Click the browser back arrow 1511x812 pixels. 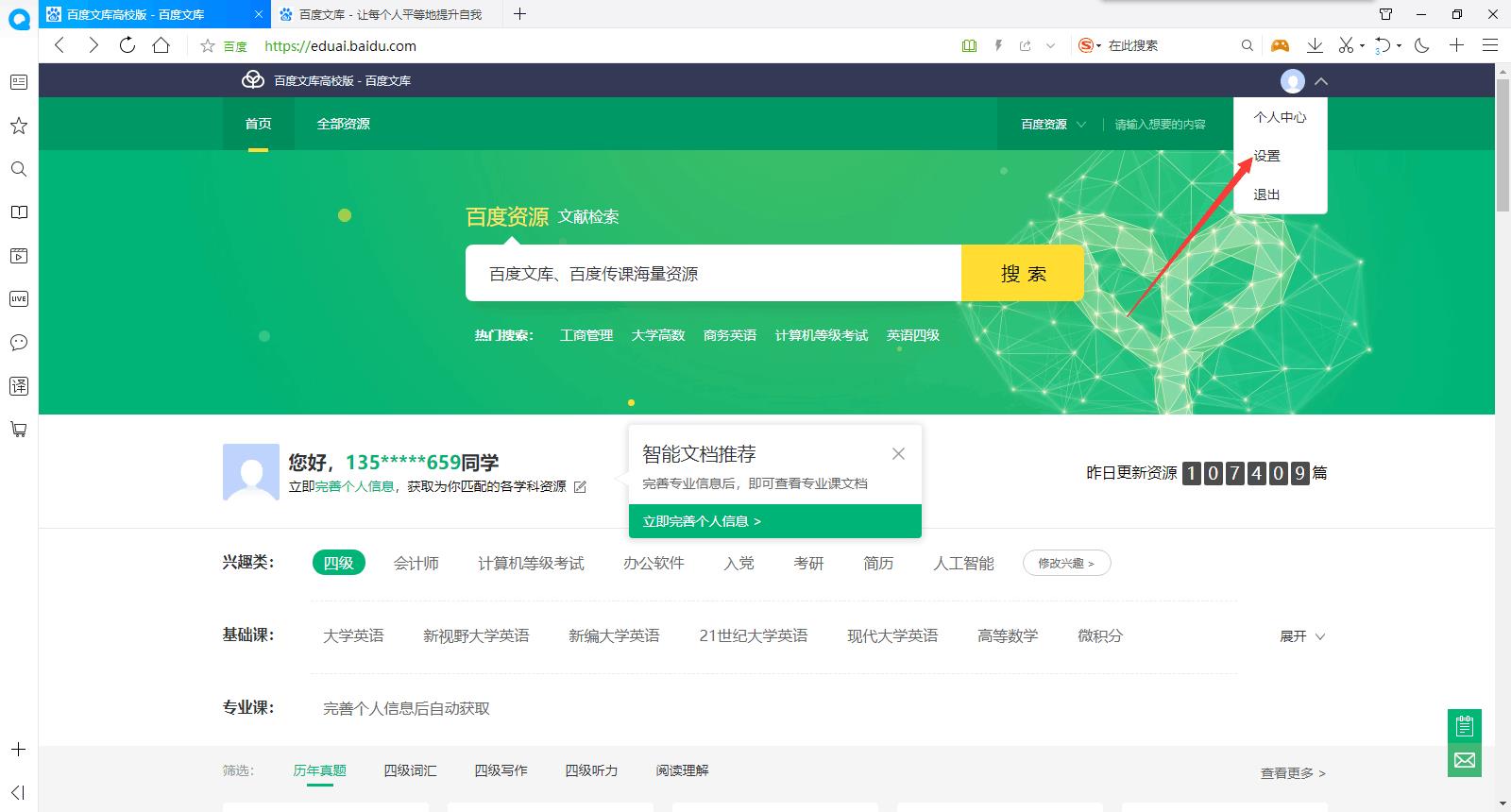tap(59, 45)
